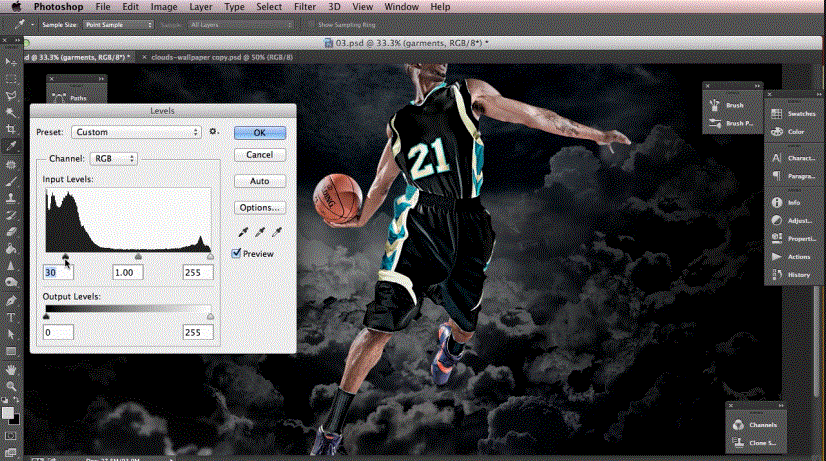Toggle the Preview checkbox
826x461 pixels.
pyautogui.click(x=237, y=253)
